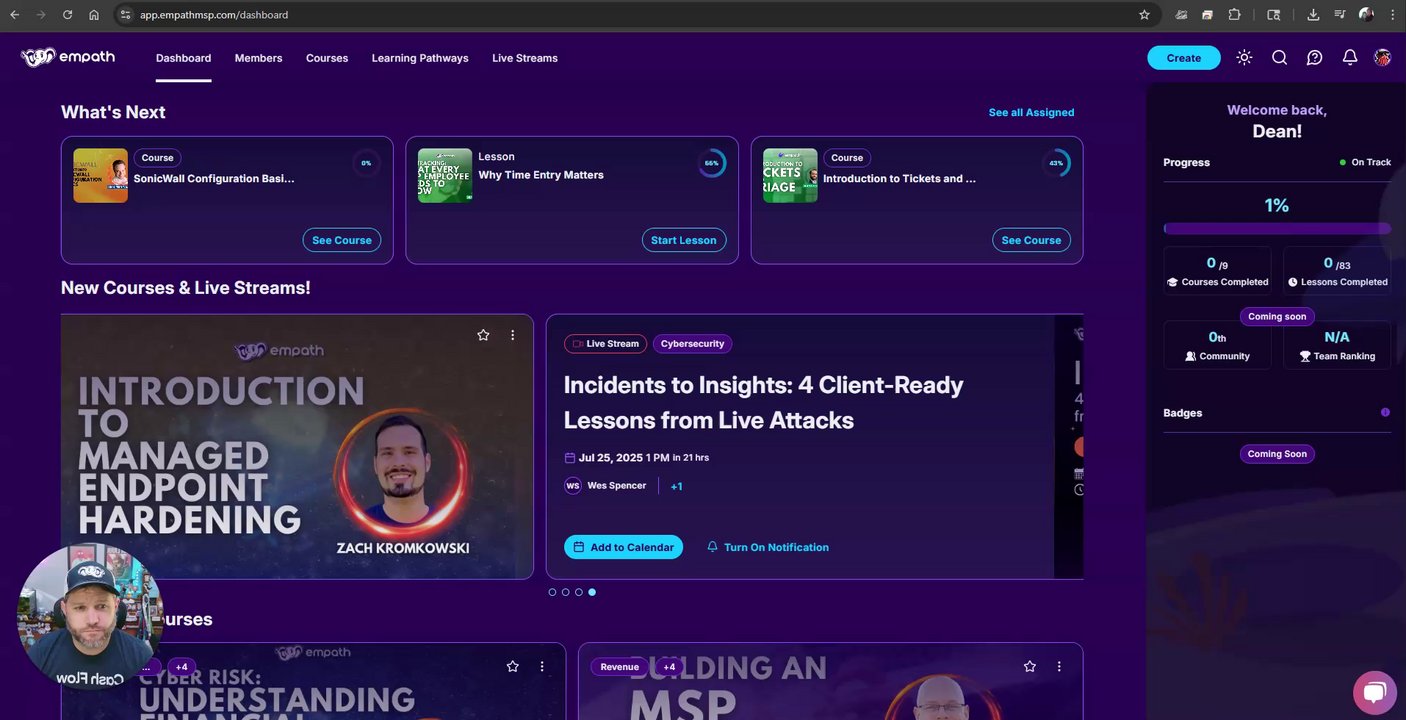This screenshot has width=1406, height=720.
Task: Click the empath logo
Action: point(68,57)
